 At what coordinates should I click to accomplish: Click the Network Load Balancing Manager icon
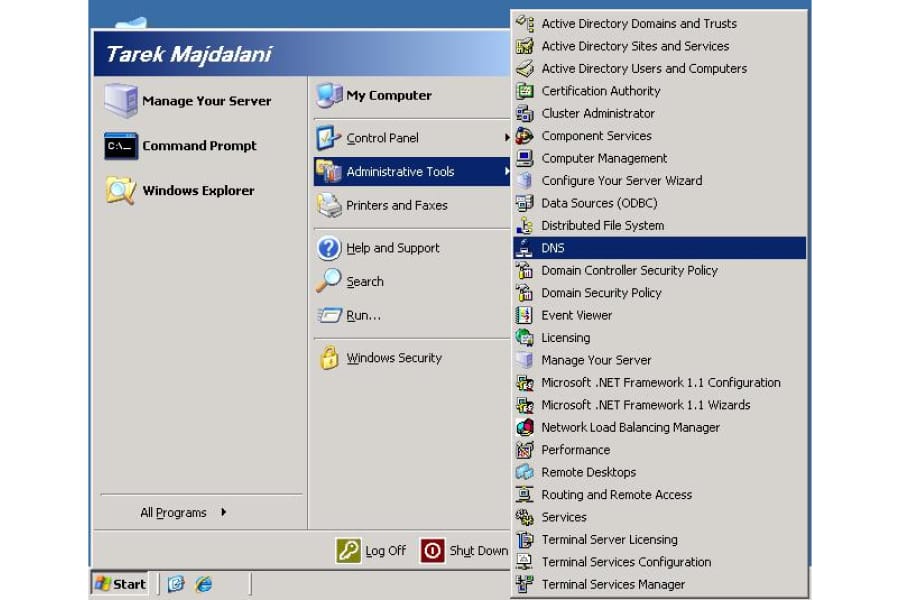click(x=524, y=427)
